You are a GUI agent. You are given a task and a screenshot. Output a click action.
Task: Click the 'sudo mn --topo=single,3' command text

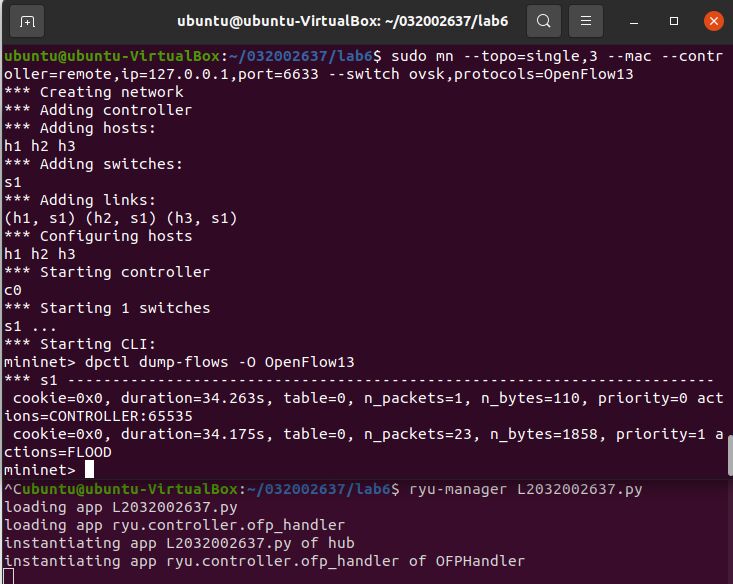coord(494,56)
